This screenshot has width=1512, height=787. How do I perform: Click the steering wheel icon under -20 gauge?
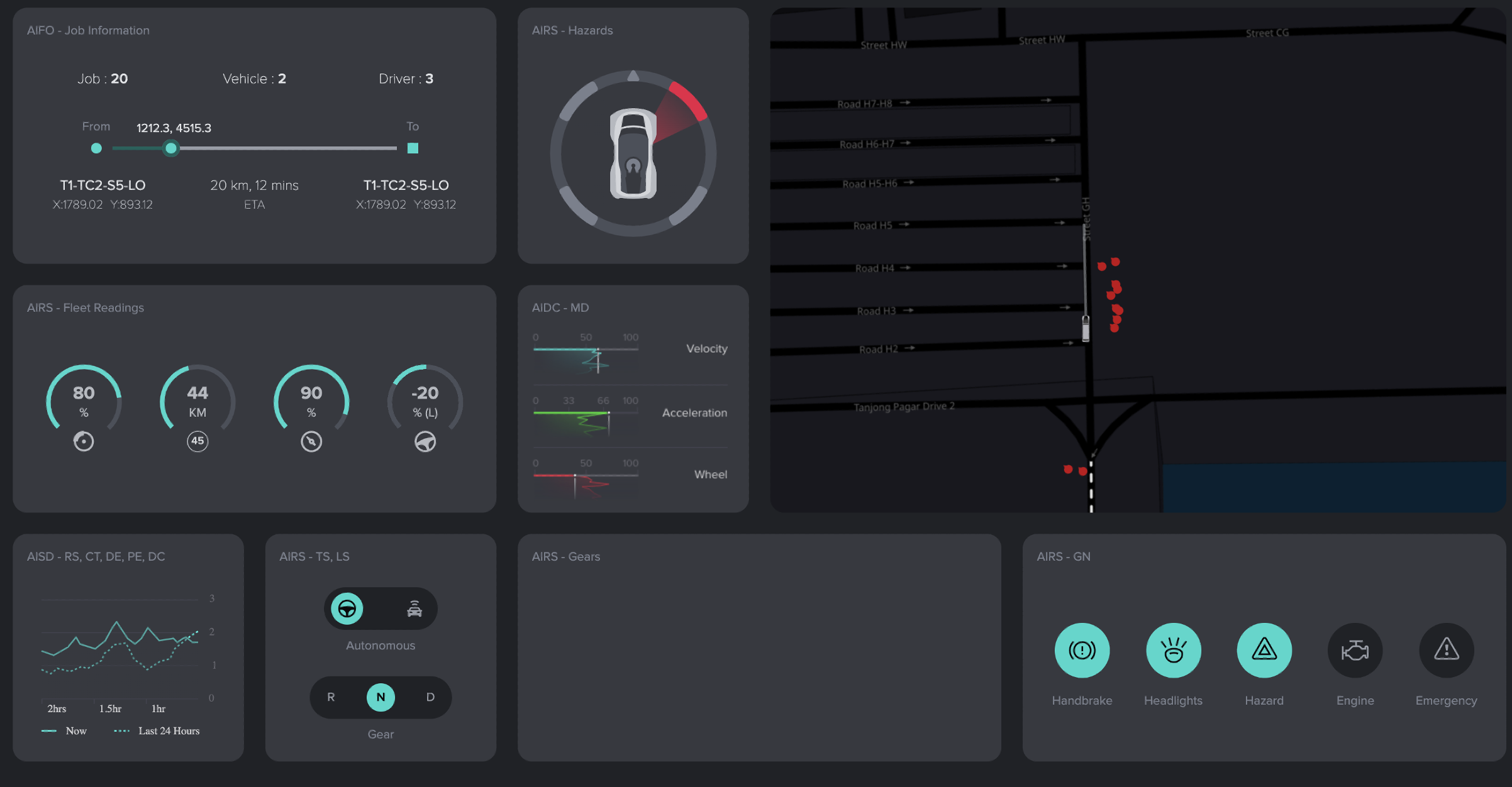pos(425,442)
